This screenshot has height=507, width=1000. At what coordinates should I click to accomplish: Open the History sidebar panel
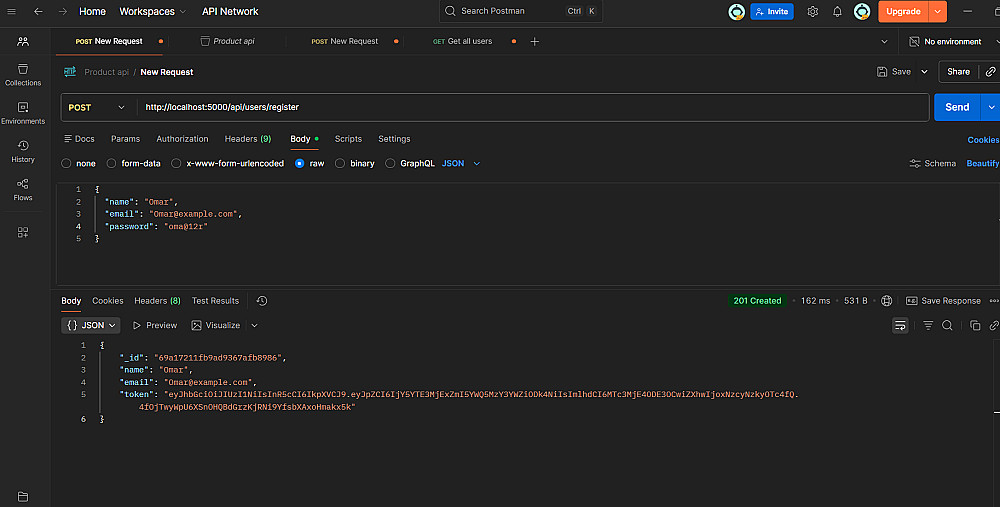click(x=23, y=151)
